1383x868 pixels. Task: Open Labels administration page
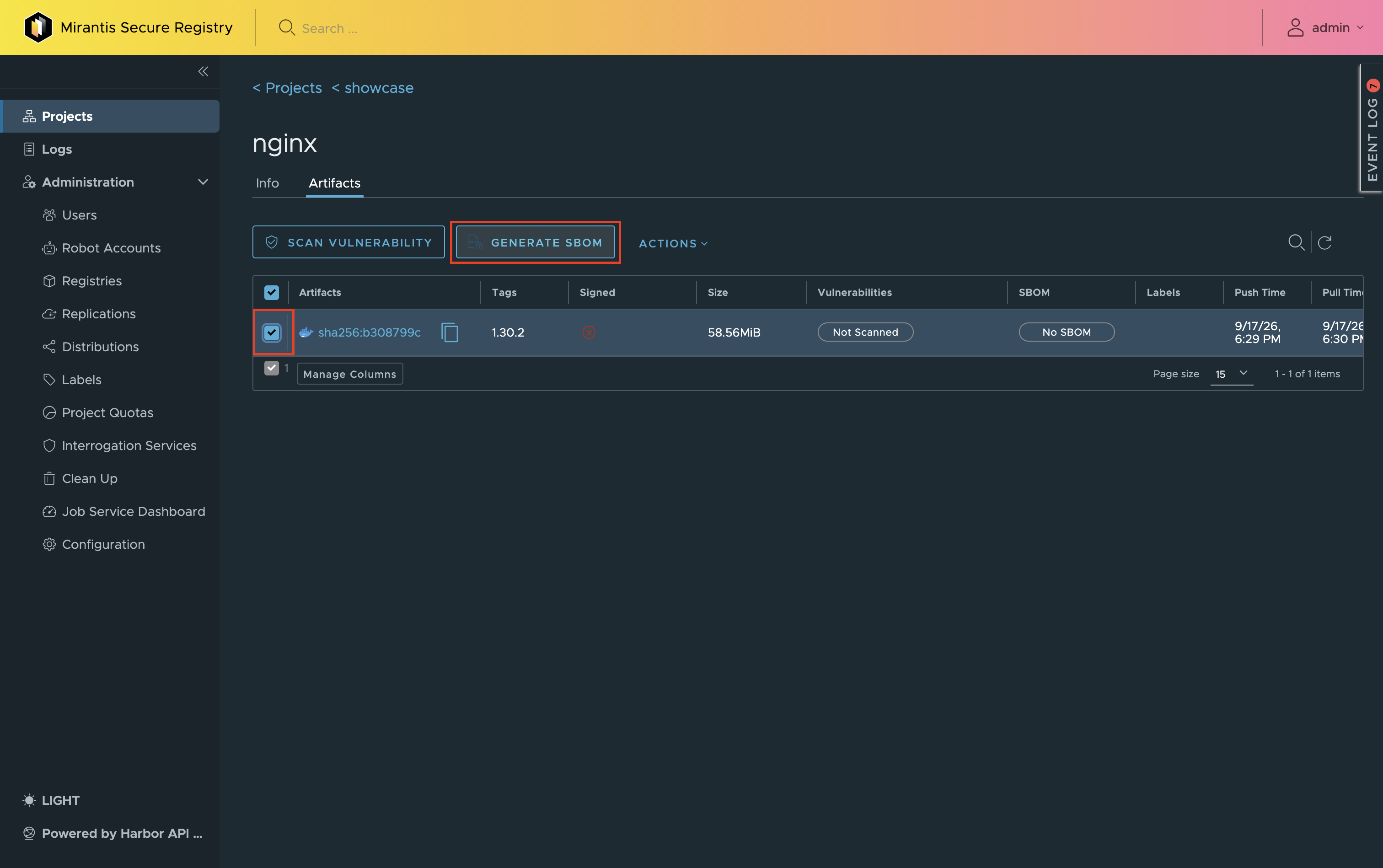pos(81,380)
